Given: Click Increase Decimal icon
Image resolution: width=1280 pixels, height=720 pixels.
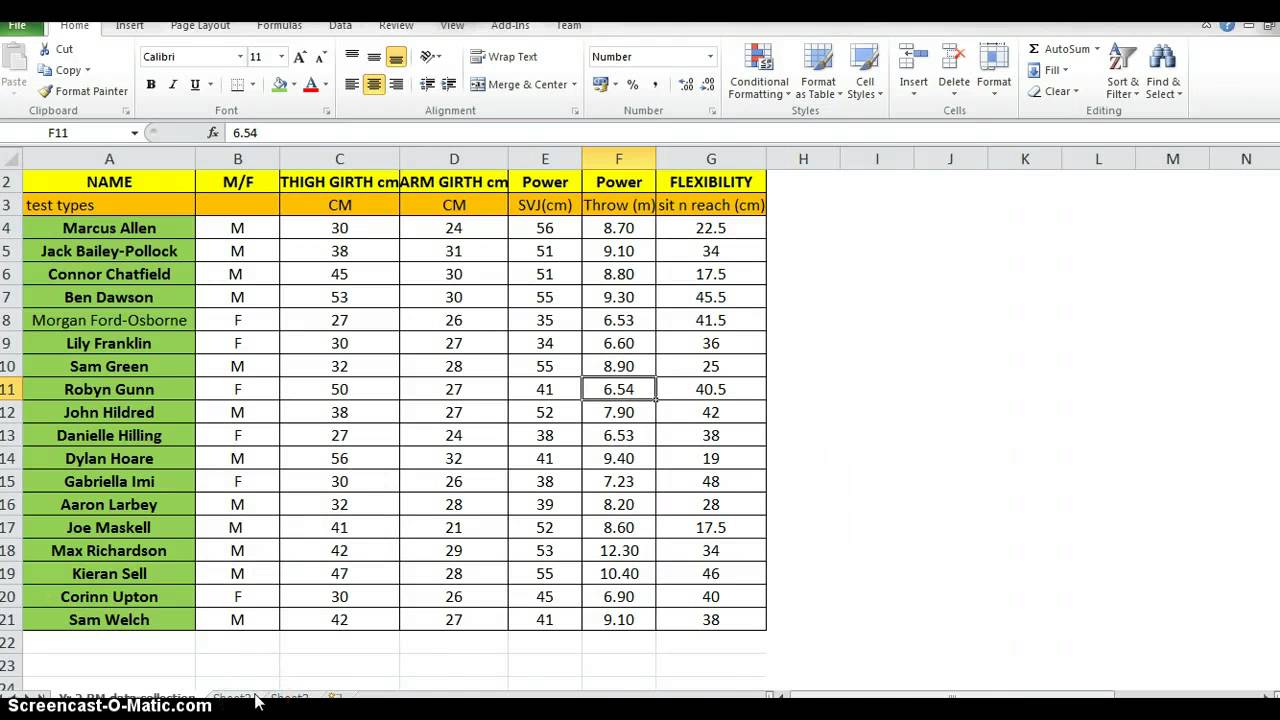Looking at the screenshot, I should pyautogui.click(x=685, y=85).
